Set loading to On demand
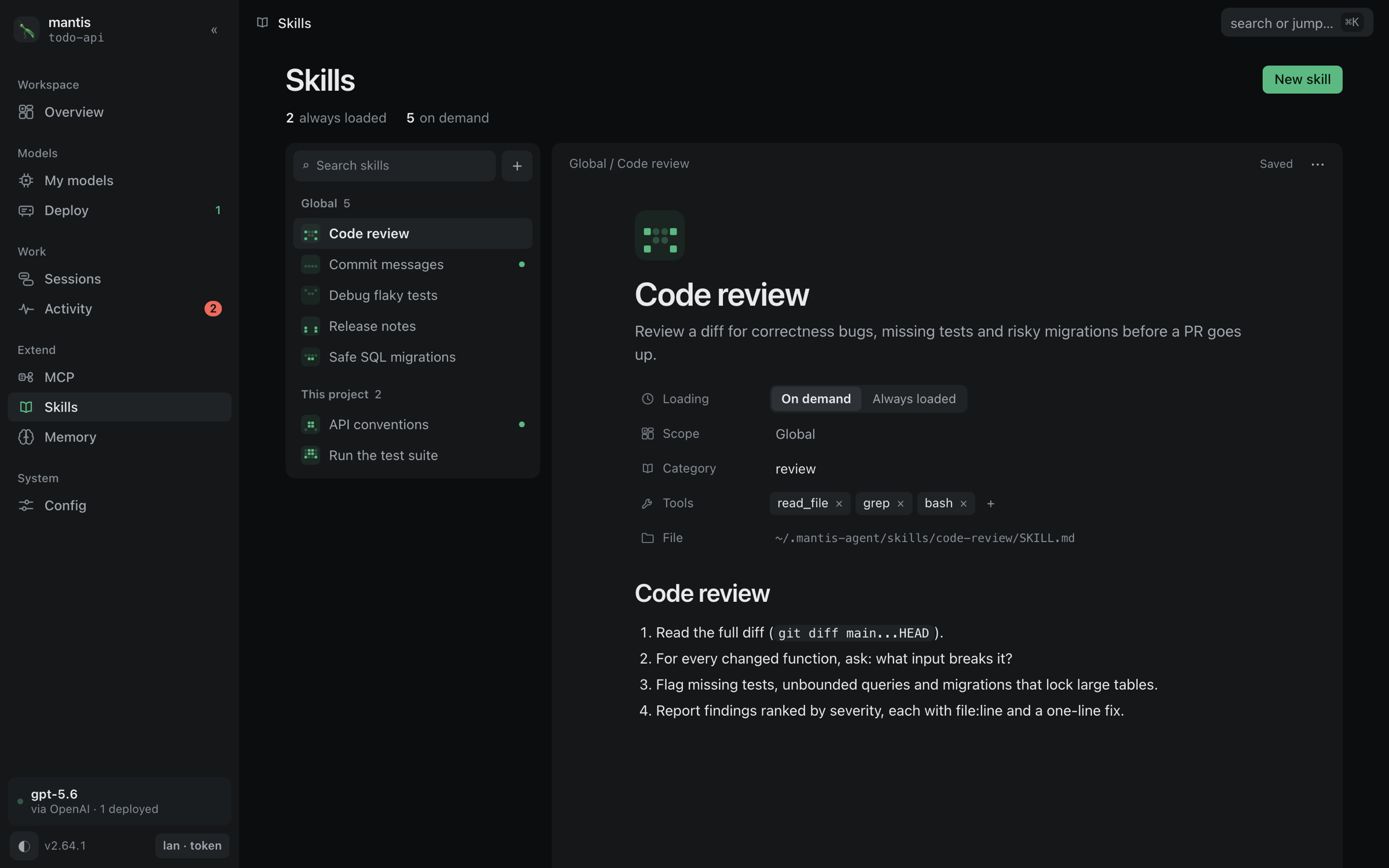Image resolution: width=1389 pixels, height=868 pixels. pos(815,399)
